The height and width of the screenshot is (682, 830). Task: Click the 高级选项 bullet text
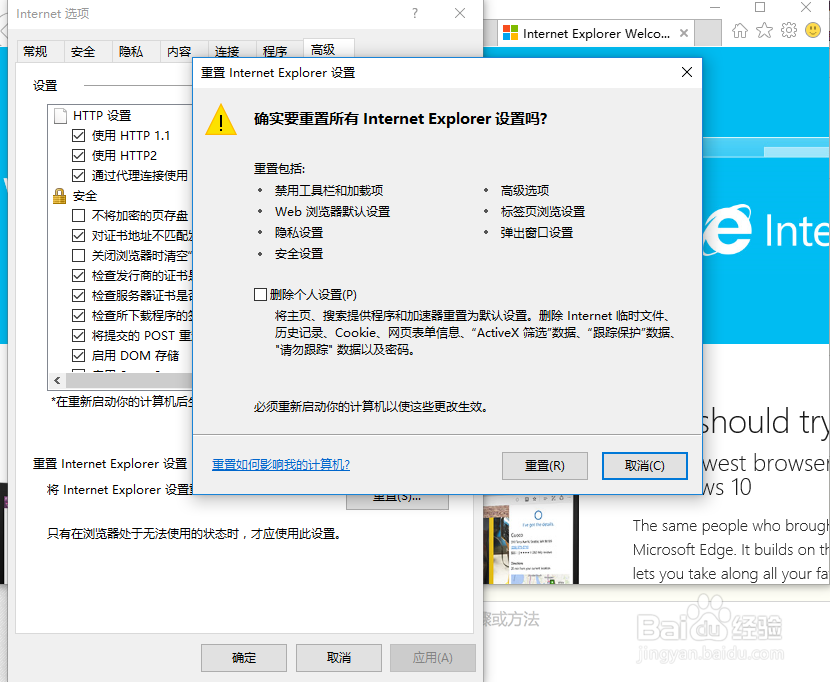525,191
